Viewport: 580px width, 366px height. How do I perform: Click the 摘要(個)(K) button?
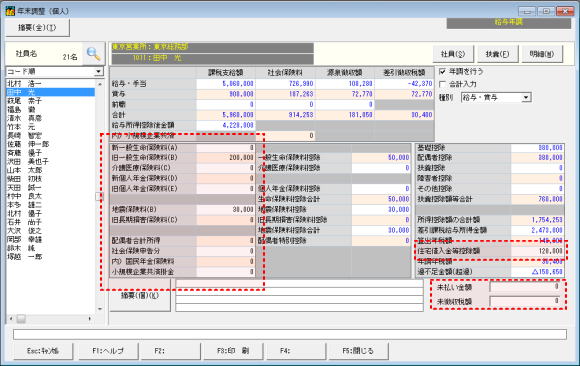pos(140,295)
